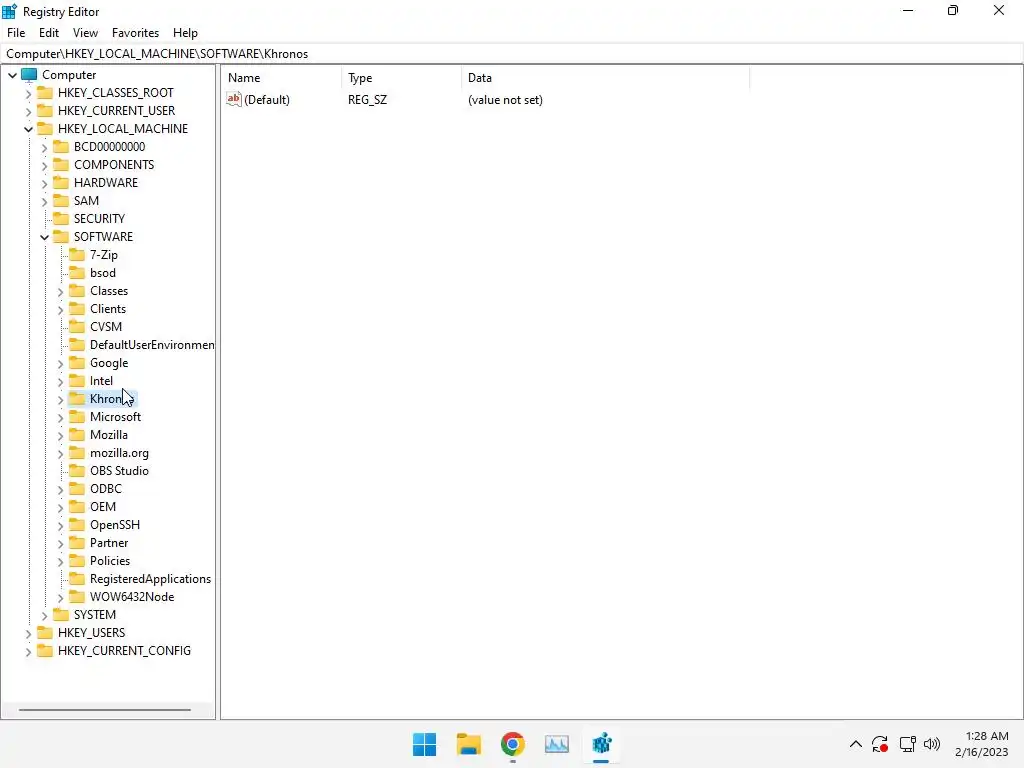Open the Favorites menu
The width and height of the screenshot is (1024, 768).
tap(135, 33)
